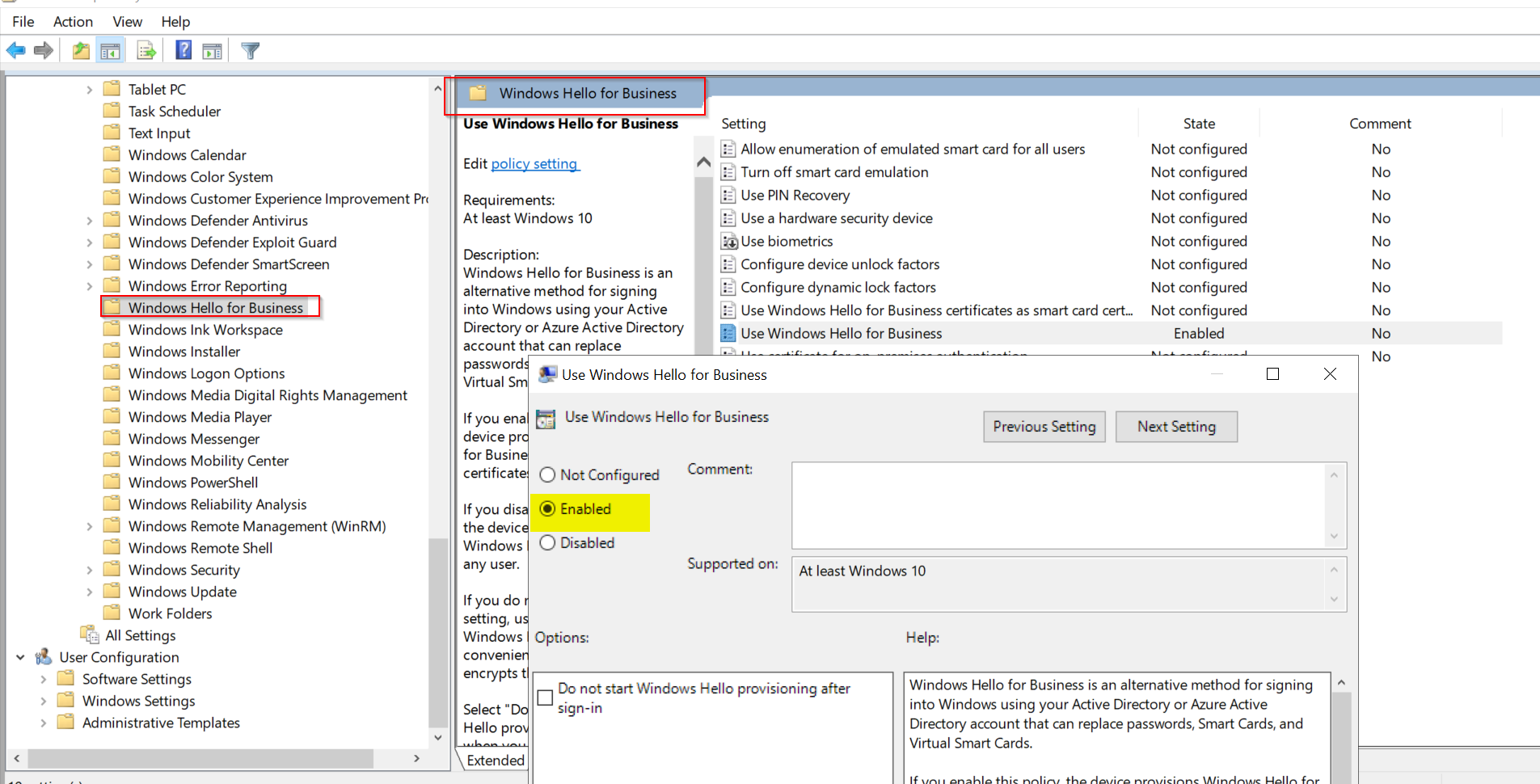Click the Export List toolbar icon
The image size is (1540, 784).
[x=146, y=51]
